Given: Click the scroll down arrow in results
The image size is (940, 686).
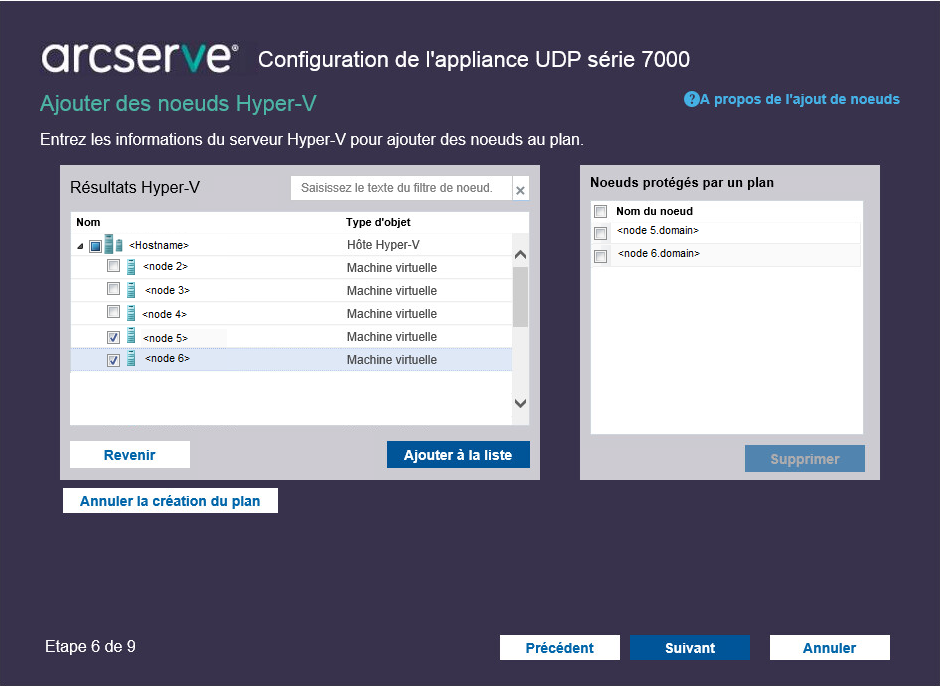Looking at the screenshot, I should click(x=520, y=403).
